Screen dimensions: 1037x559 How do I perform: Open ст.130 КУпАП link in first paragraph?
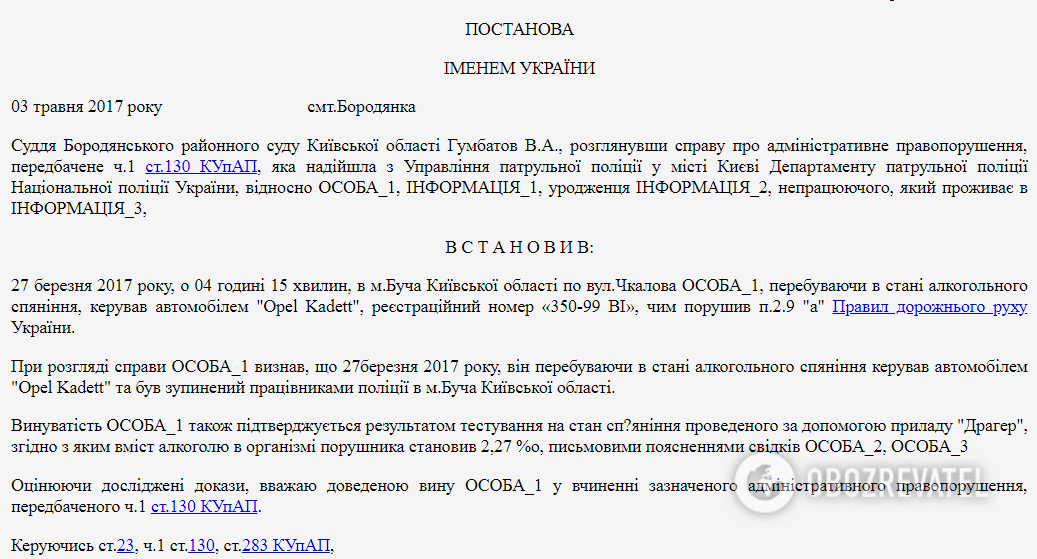point(202,166)
